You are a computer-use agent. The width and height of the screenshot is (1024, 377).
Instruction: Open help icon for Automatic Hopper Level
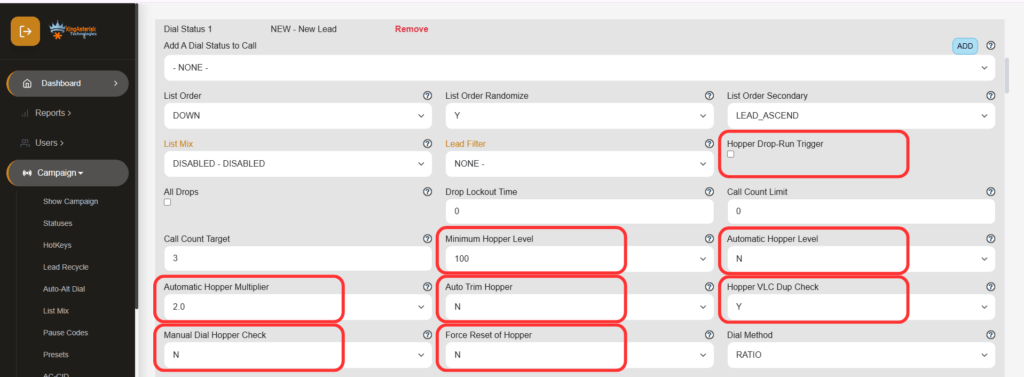(991, 239)
